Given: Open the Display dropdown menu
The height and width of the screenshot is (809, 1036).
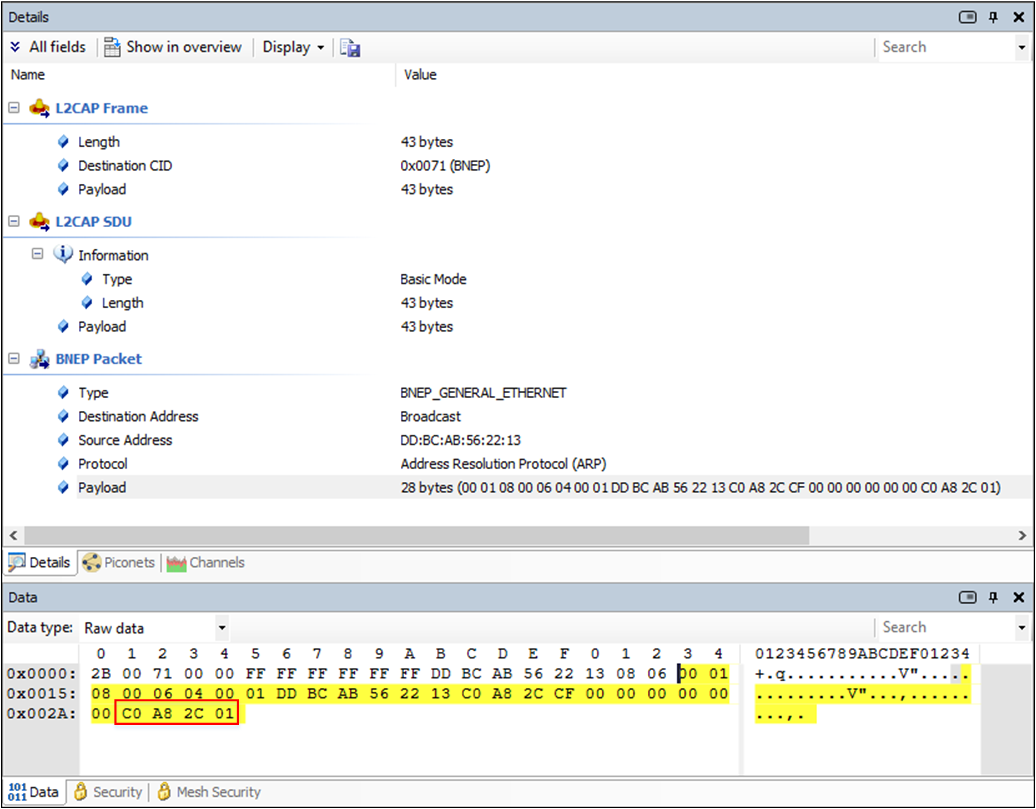Looking at the screenshot, I should (293, 47).
